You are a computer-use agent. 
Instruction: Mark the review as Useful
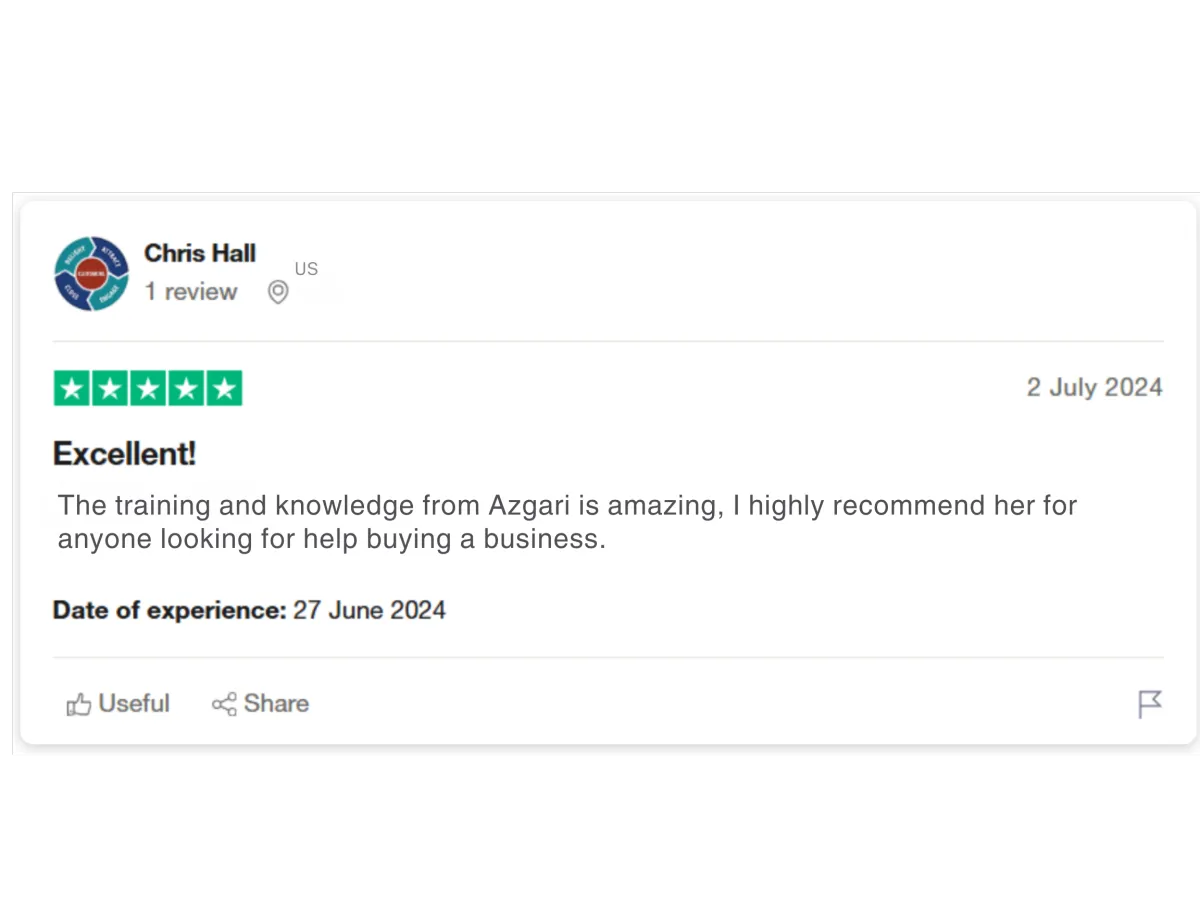click(134, 704)
